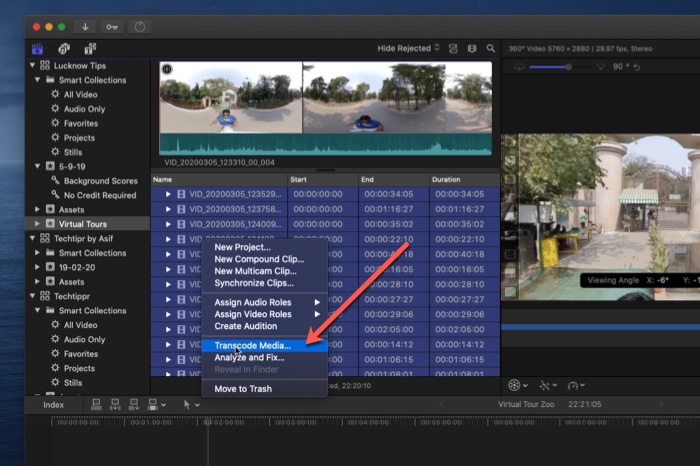Show the Photos and Audio sidebar
700x466 pixels.
(64, 48)
